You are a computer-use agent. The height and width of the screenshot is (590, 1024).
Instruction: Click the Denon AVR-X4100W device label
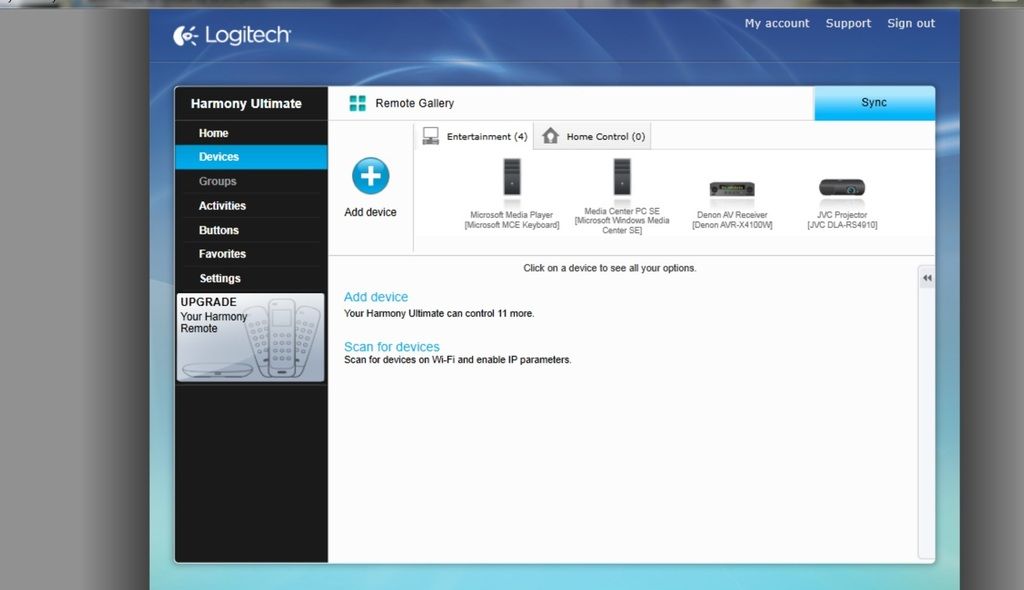(x=732, y=225)
